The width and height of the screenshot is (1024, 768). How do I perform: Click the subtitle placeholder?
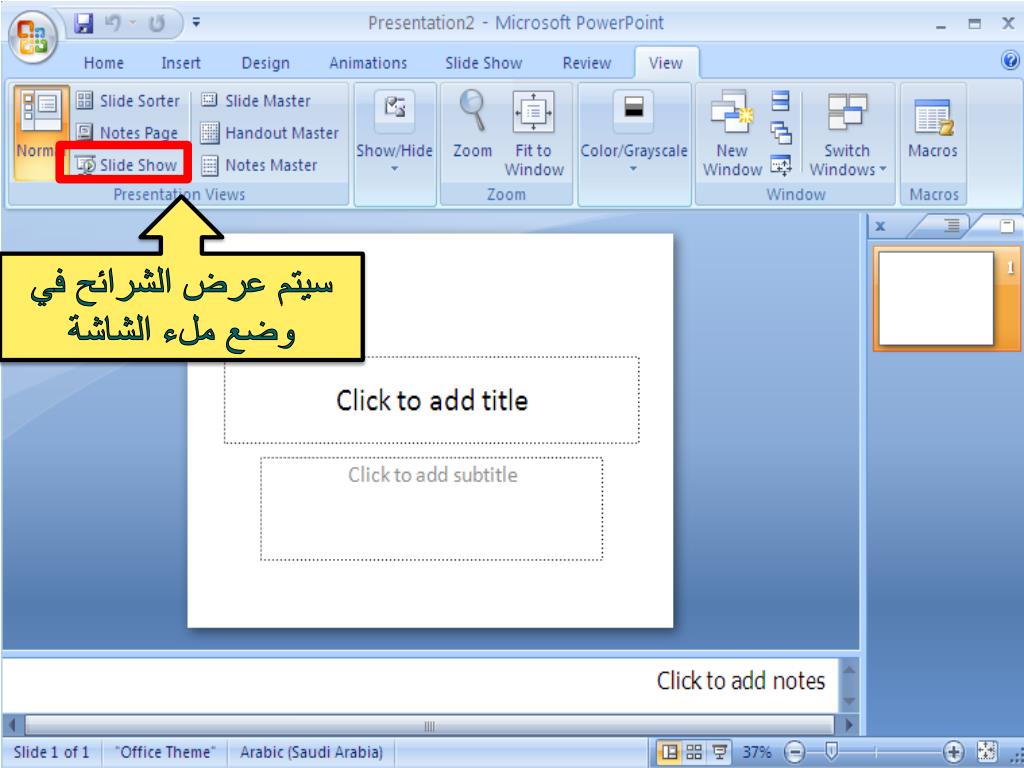(432, 508)
